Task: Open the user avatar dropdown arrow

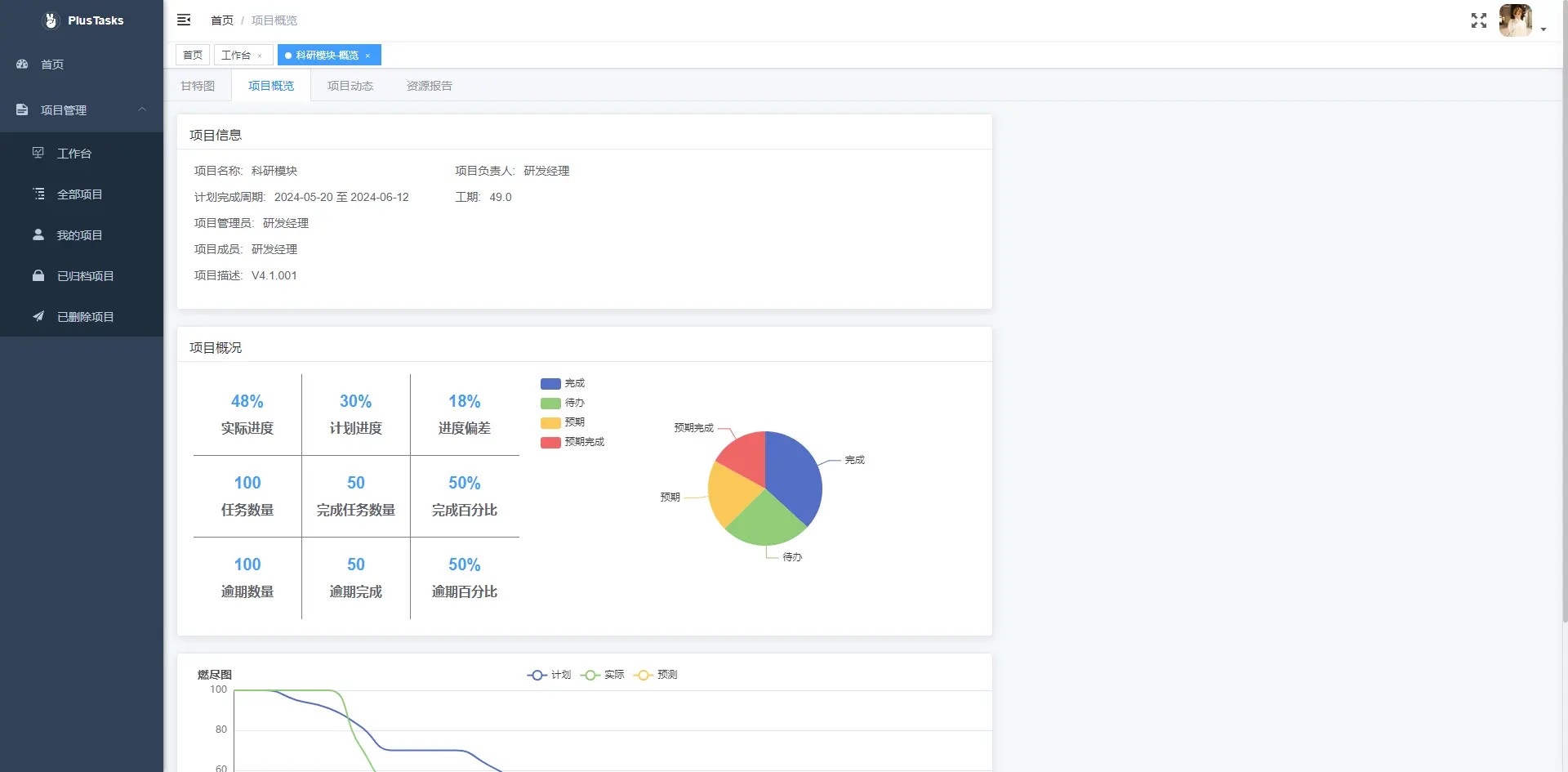Action: coord(1543,29)
